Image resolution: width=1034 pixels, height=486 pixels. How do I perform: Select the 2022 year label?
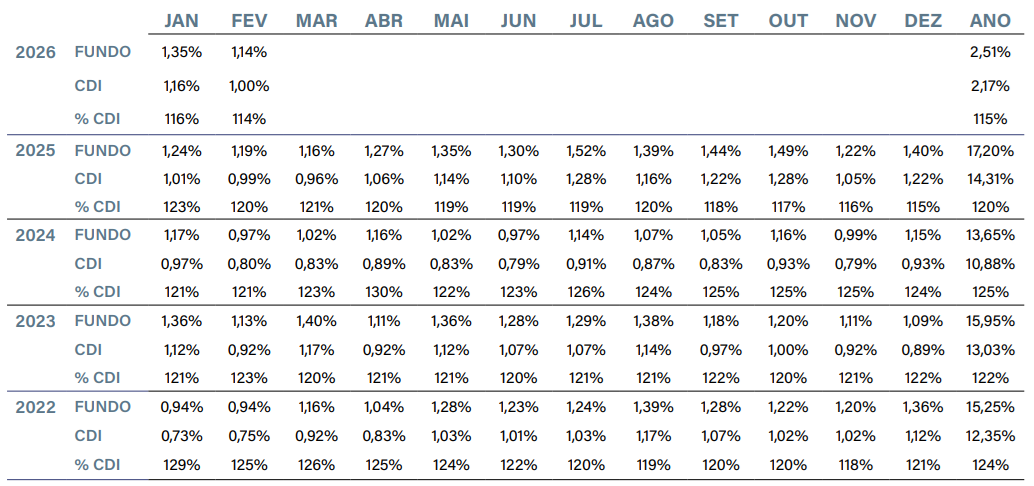click(x=36, y=408)
